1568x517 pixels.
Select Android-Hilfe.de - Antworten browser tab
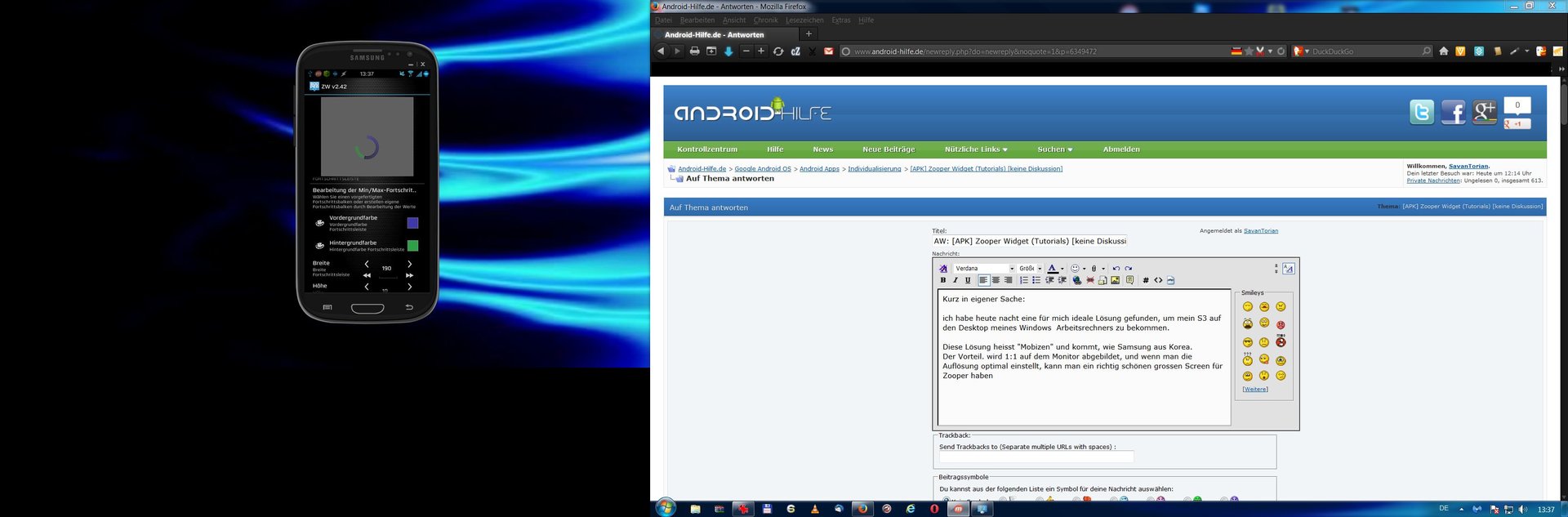[725, 34]
